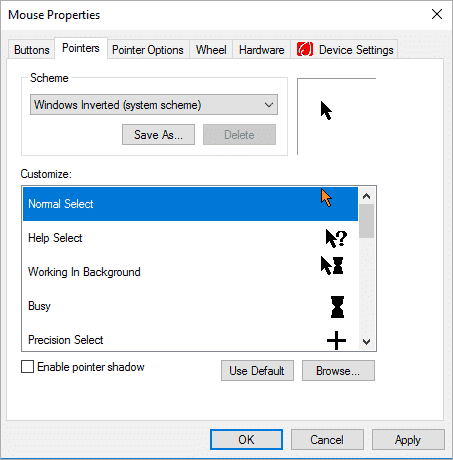Switch to the Buttons tab
This screenshot has height=460, width=453.
pyautogui.click(x=31, y=50)
